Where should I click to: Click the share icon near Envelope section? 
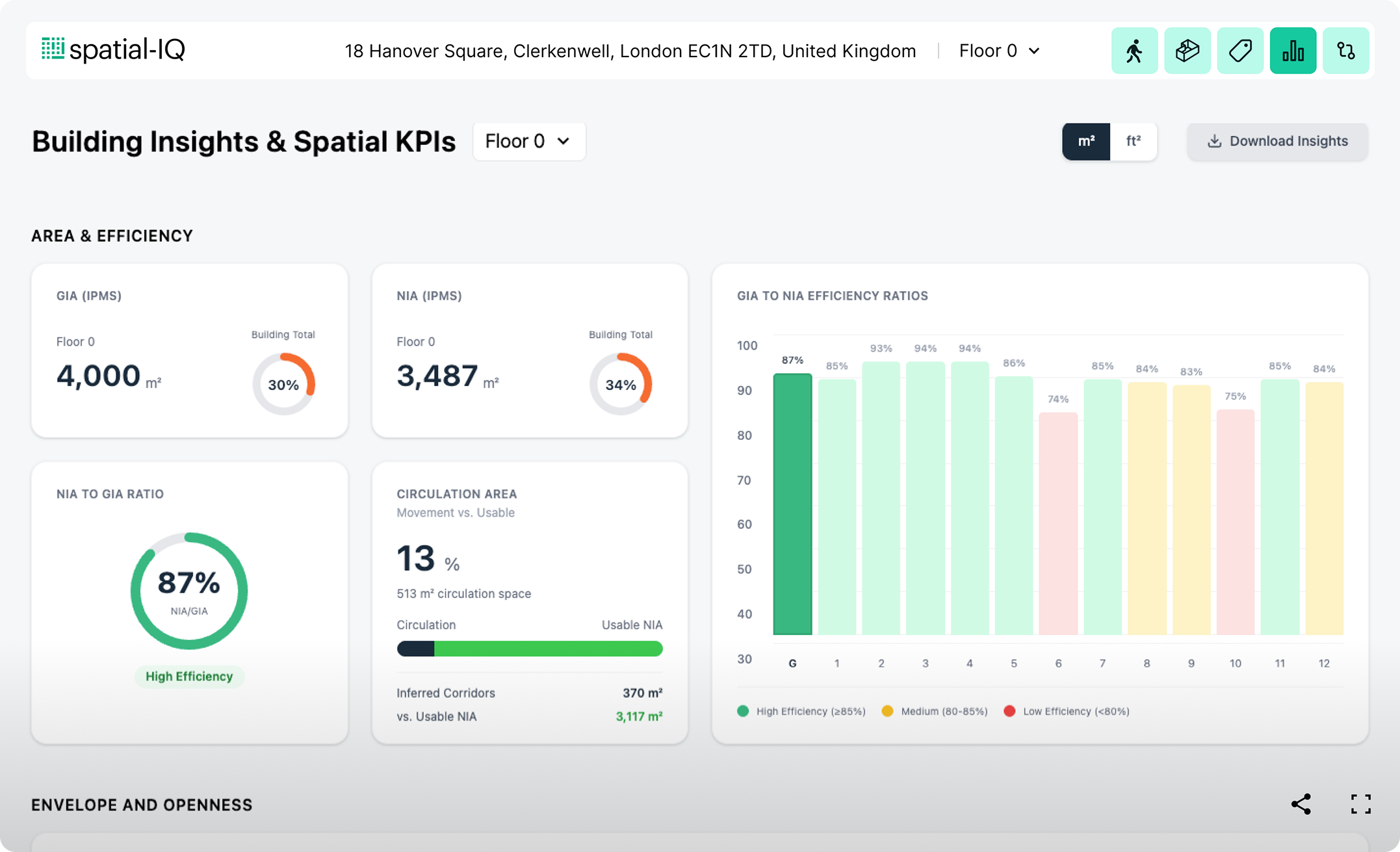(x=1301, y=804)
